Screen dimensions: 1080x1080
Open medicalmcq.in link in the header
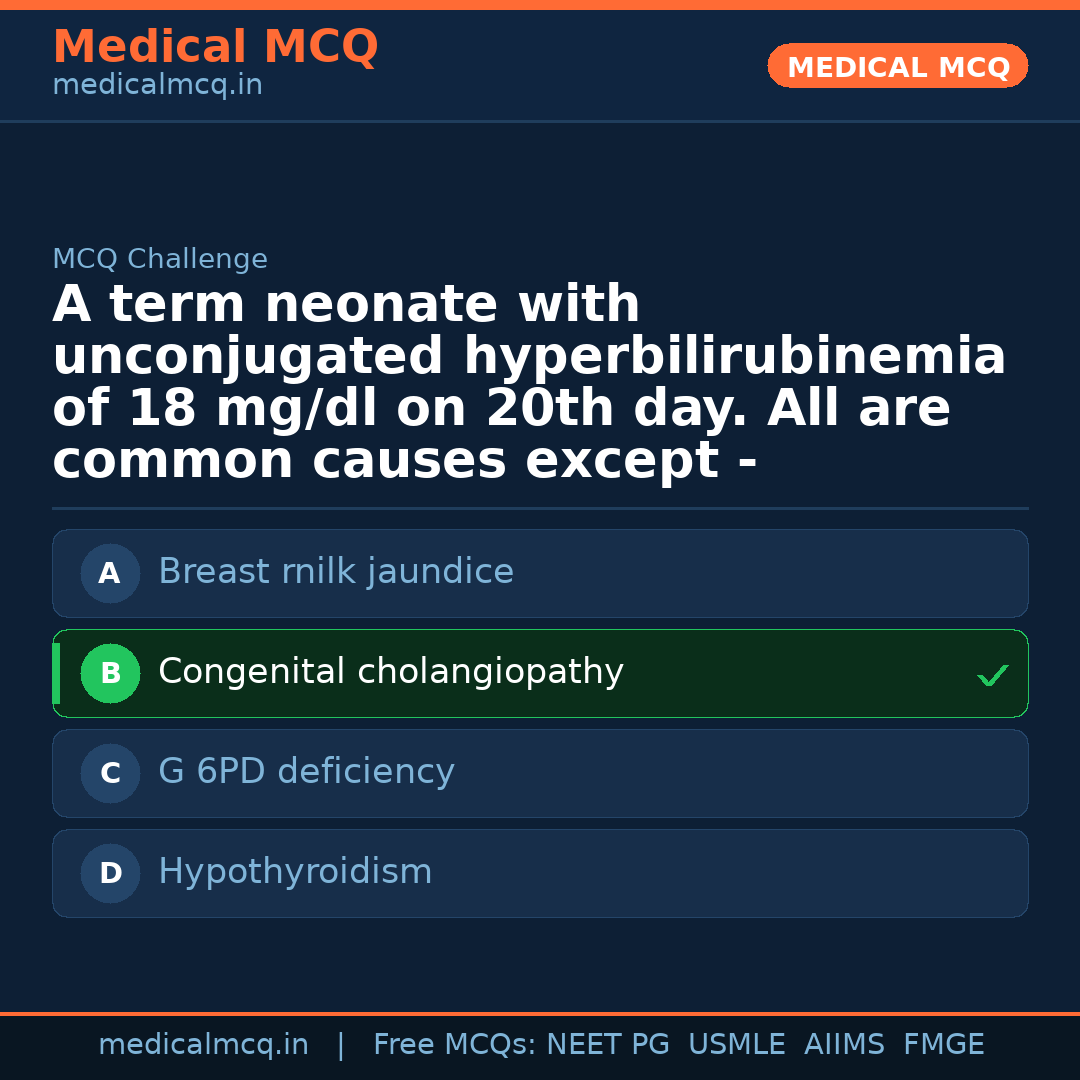(x=157, y=86)
